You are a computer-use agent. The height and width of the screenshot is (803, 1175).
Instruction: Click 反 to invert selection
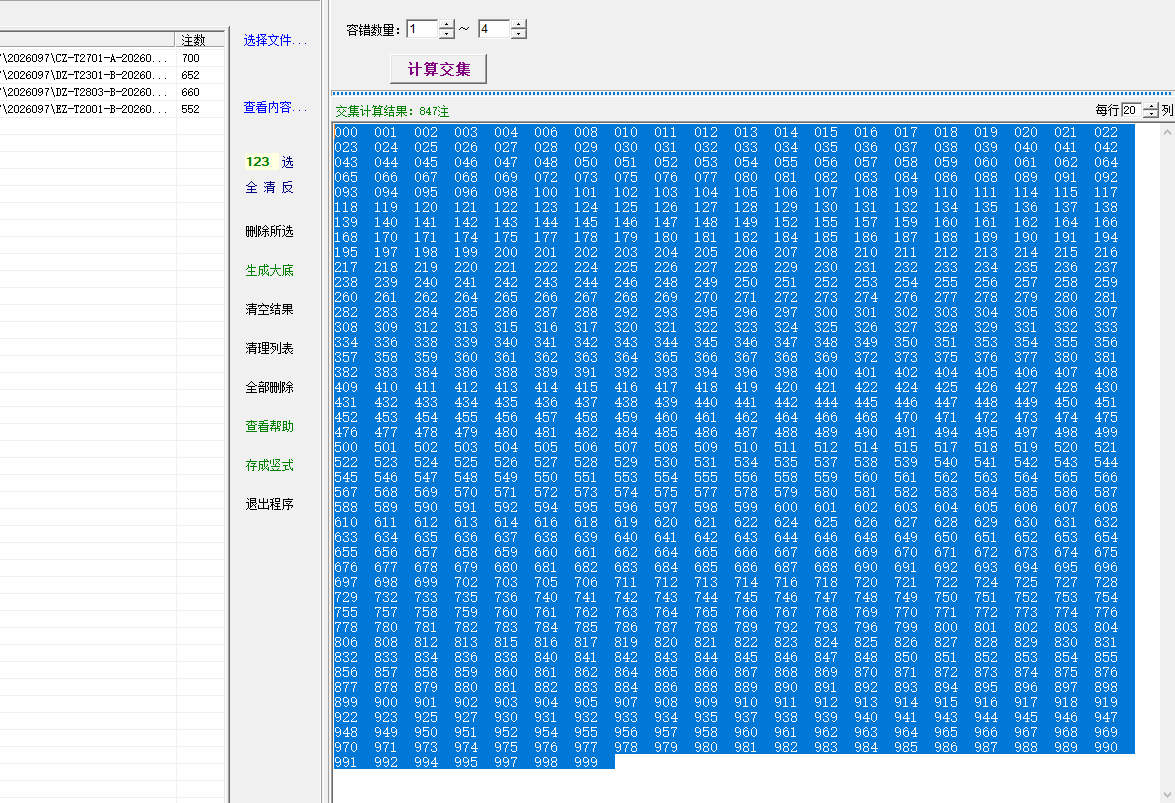point(287,187)
